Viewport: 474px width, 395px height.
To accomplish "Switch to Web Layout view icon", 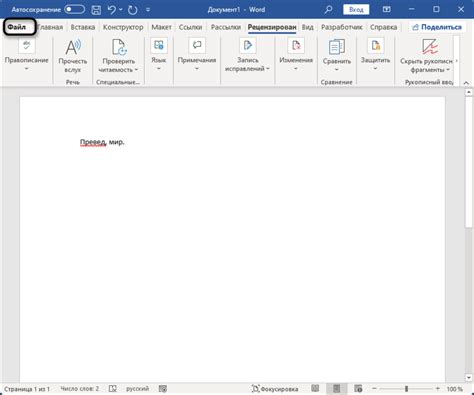I will tap(358, 388).
